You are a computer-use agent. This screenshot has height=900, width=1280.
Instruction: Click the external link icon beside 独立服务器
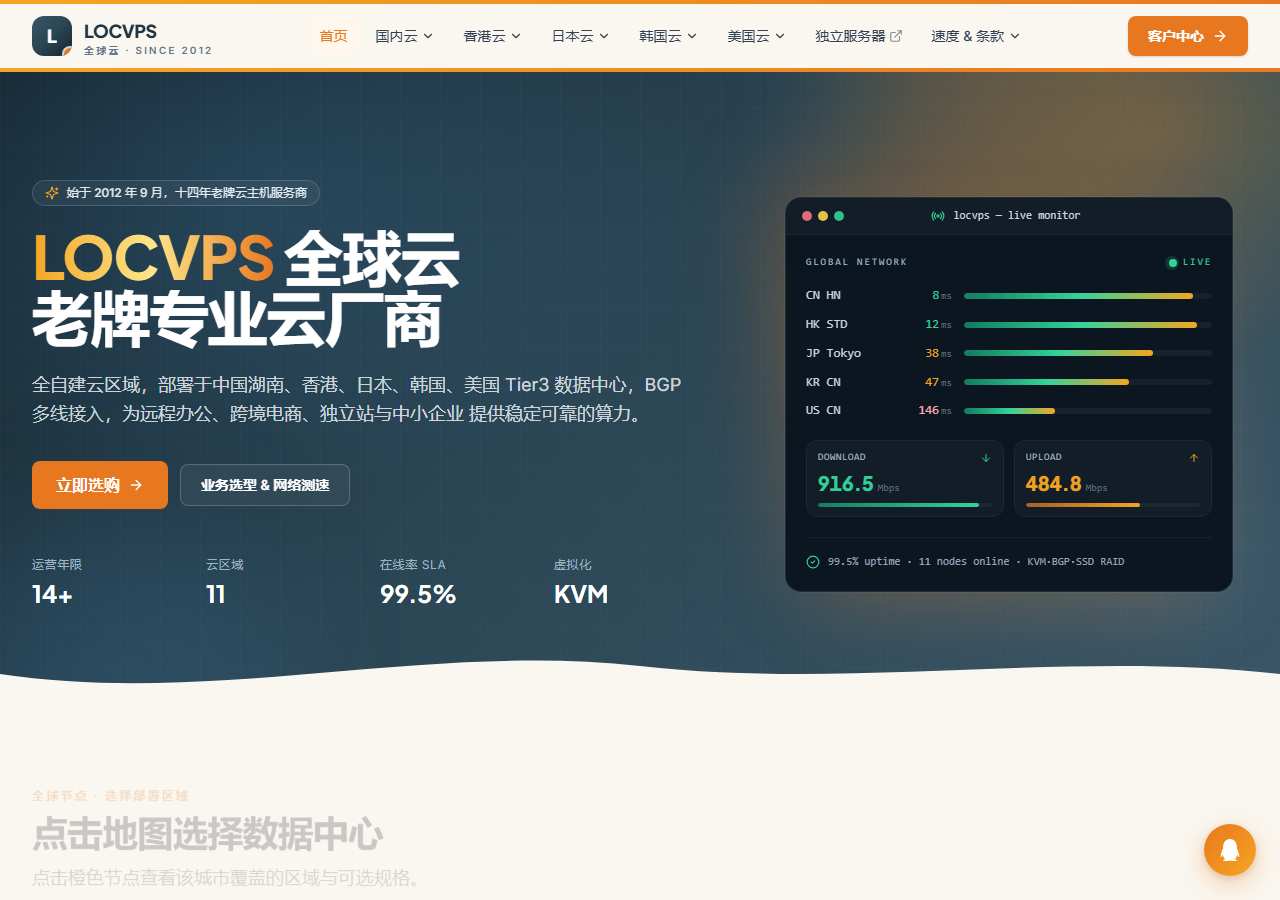(896, 36)
